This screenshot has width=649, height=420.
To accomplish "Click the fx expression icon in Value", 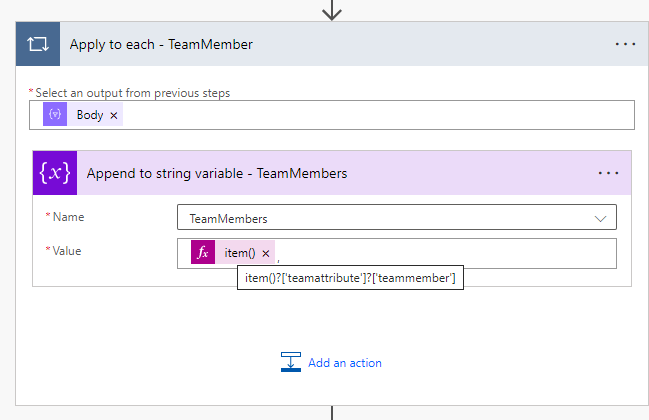I will tap(203, 253).
